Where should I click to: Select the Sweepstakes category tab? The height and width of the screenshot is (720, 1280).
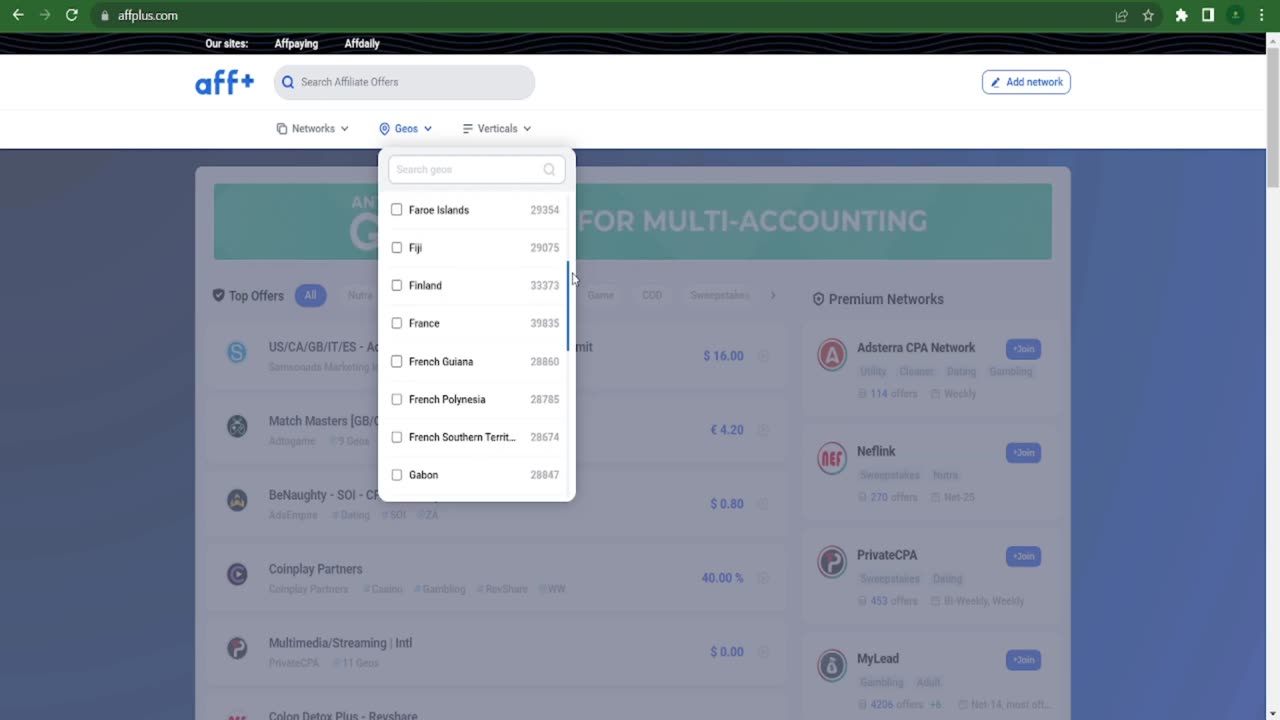pyautogui.click(x=719, y=295)
